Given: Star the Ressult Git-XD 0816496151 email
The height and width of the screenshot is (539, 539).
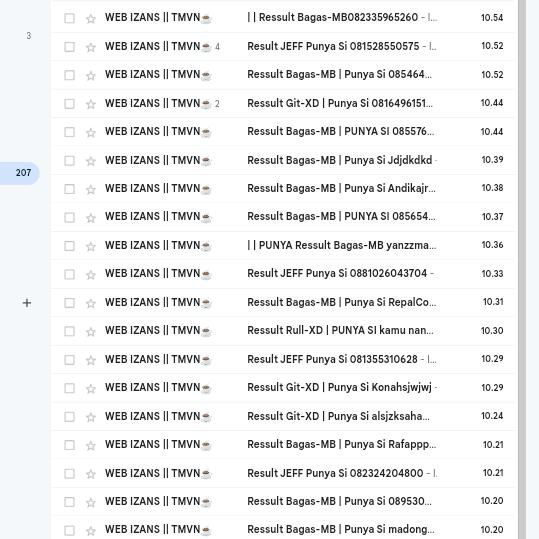Looking at the screenshot, I should [x=91, y=104].
